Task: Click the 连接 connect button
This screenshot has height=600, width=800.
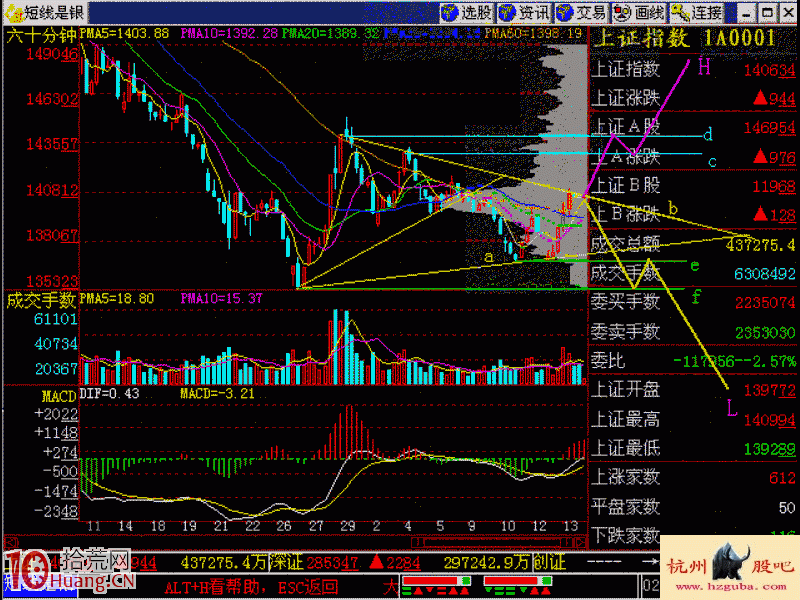Action: click(697, 12)
